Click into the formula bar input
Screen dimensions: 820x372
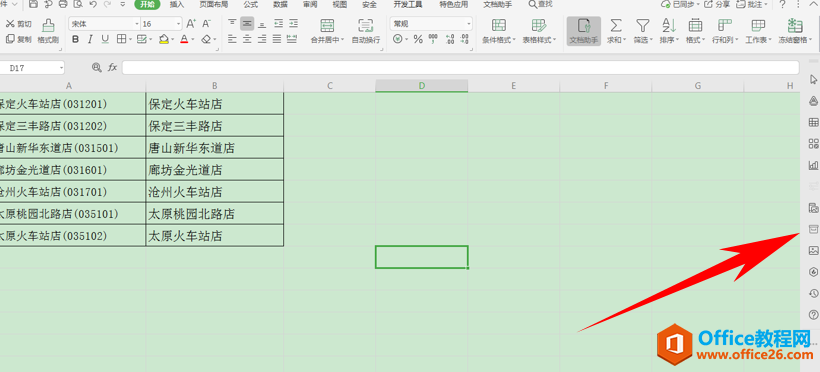[x=460, y=68]
